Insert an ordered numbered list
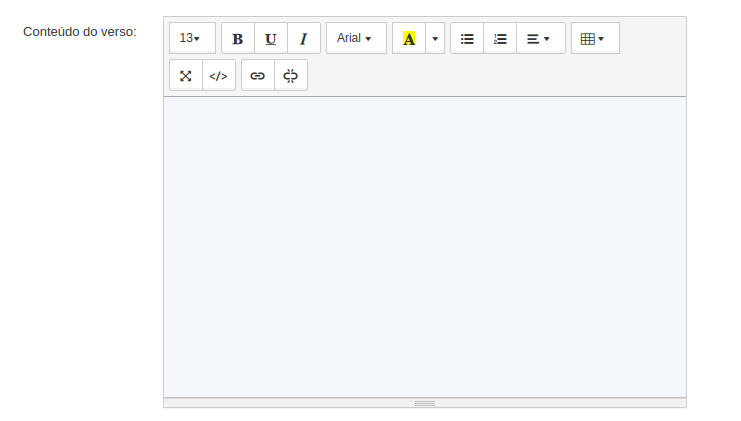Viewport: 741px width, 421px height. 500,38
